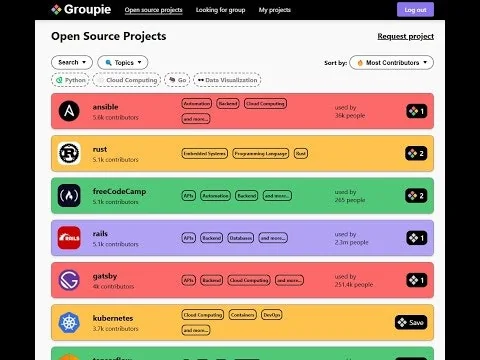Click the Backend tag on freeCodeCamp
The width and height of the screenshot is (480, 360).
point(247,196)
